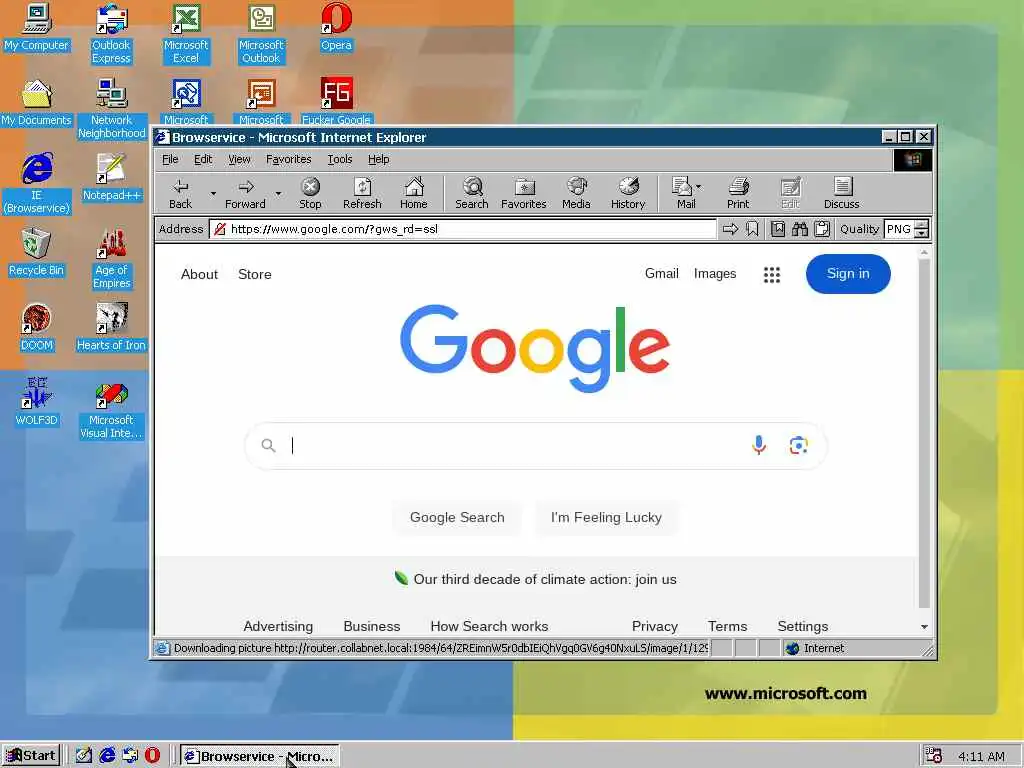Select Hearts of Iron desktop icon
Image resolution: width=1024 pixels, height=768 pixels.
112,328
